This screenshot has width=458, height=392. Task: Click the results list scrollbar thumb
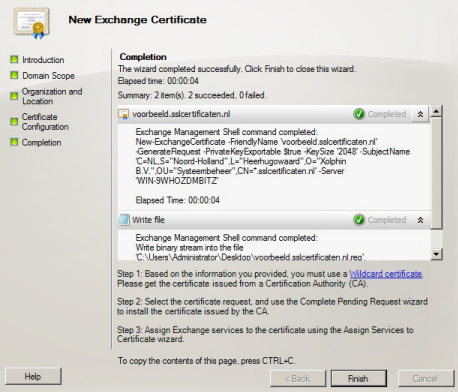coord(436,173)
